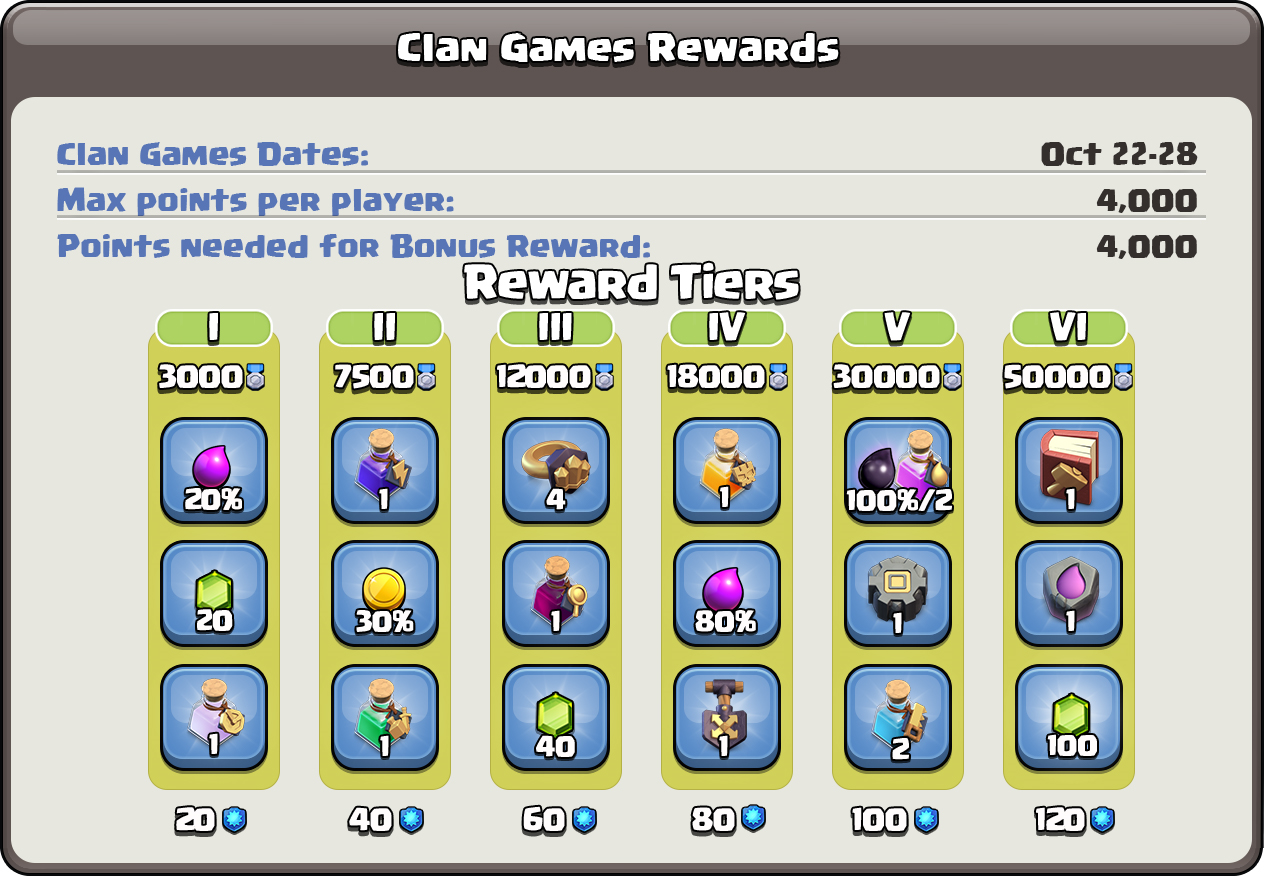Pick the shovel reward in Tier IV
Viewport: 1264px width, 876px height.
click(727, 718)
